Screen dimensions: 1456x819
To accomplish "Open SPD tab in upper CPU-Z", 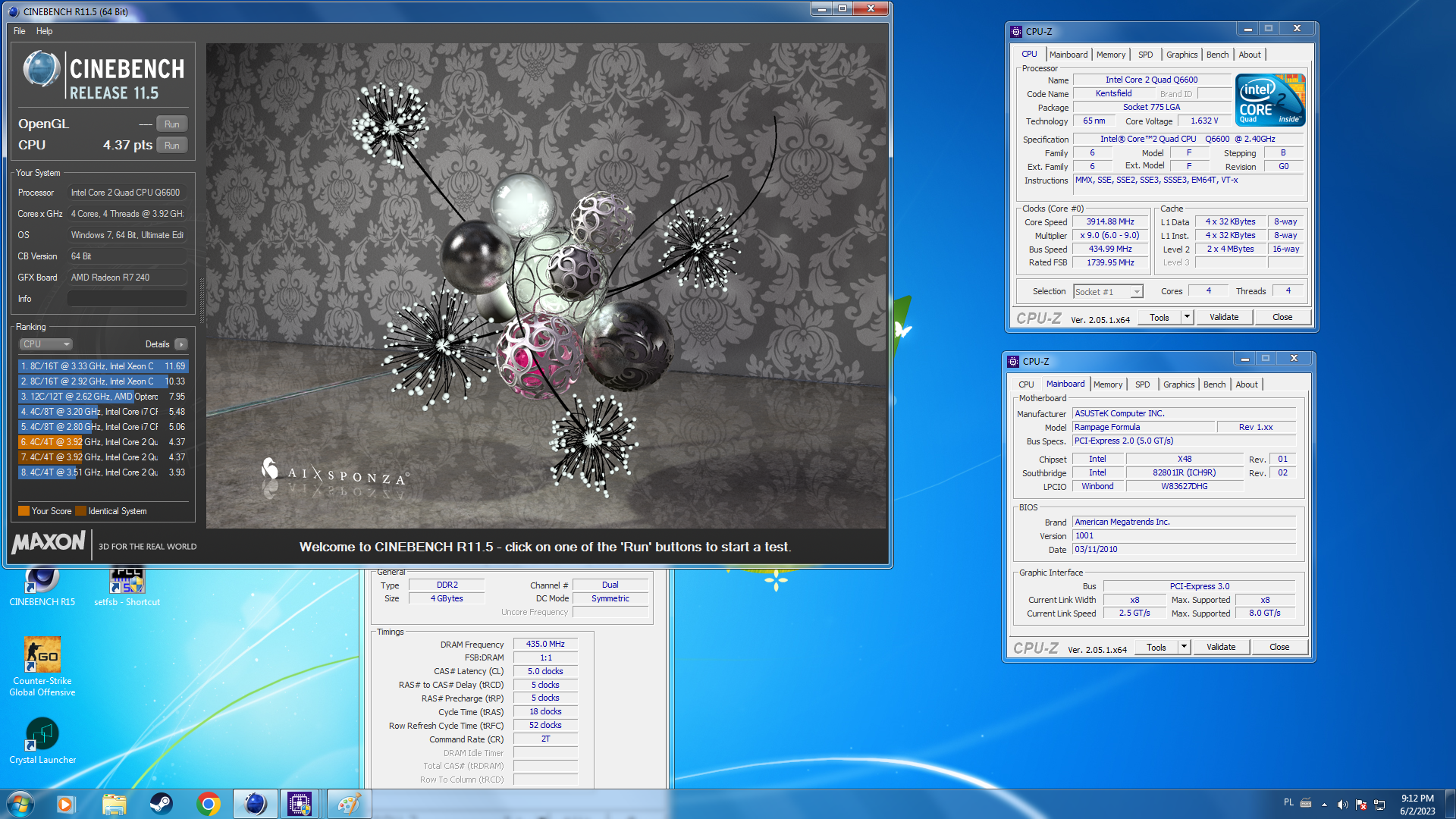I will [x=1145, y=55].
